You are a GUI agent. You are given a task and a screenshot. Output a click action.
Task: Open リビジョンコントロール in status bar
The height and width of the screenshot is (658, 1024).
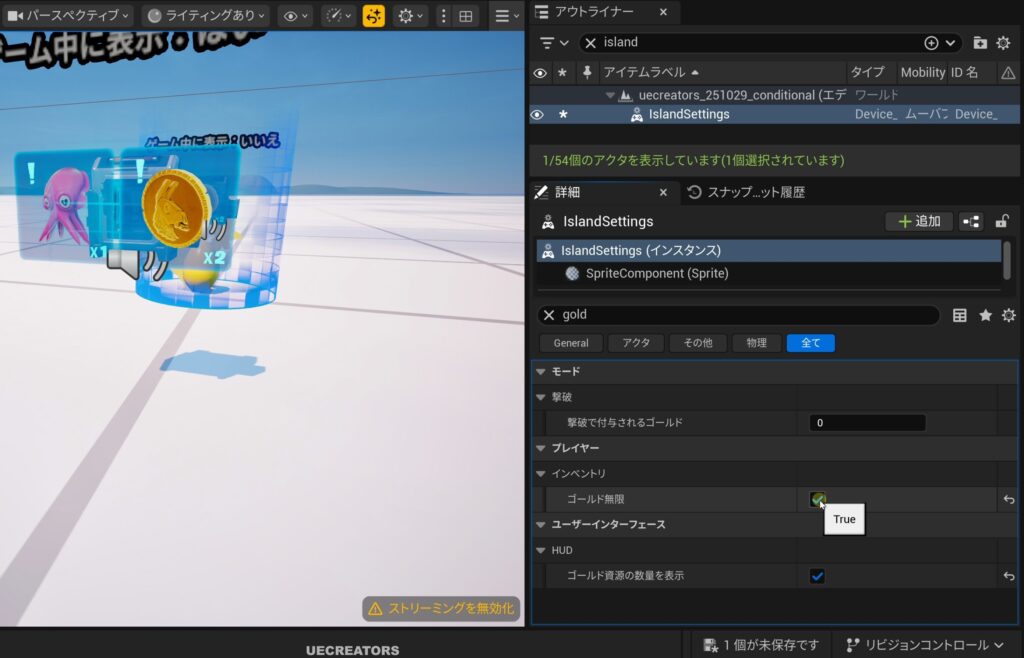coord(926,645)
